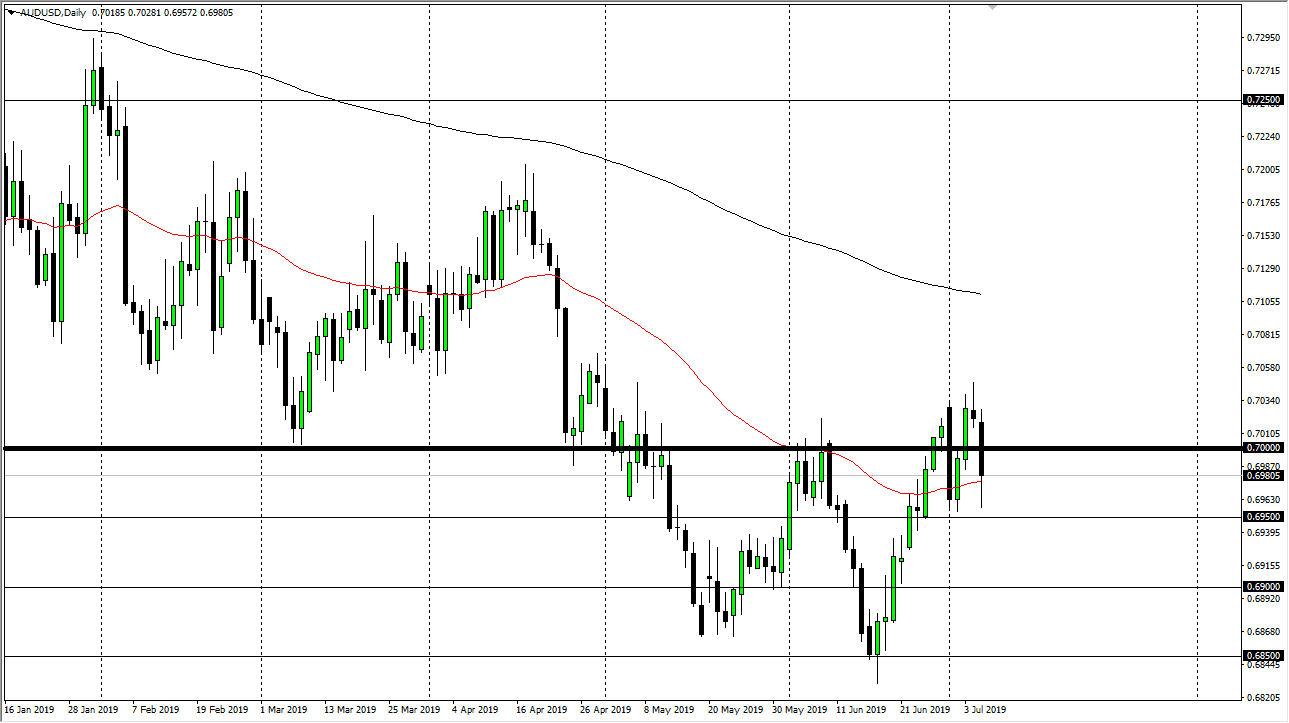Image resolution: width=1289 pixels, height=723 pixels.
Task: Click the 0.68500 price level label
Action: coord(1261,654)
